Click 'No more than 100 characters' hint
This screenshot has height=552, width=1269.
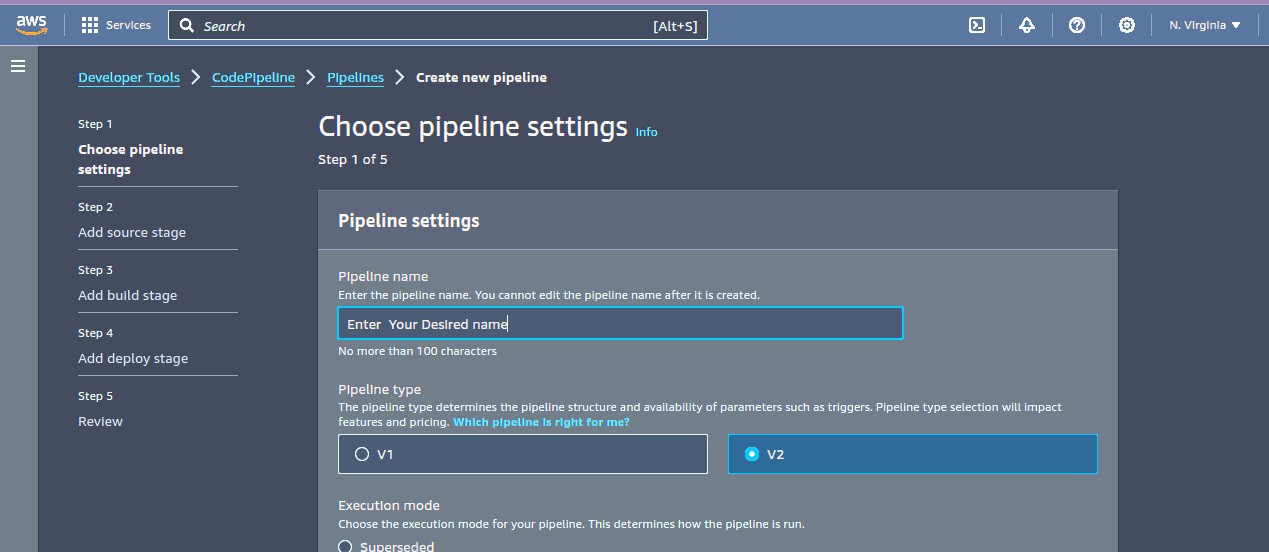pos(417,351)
